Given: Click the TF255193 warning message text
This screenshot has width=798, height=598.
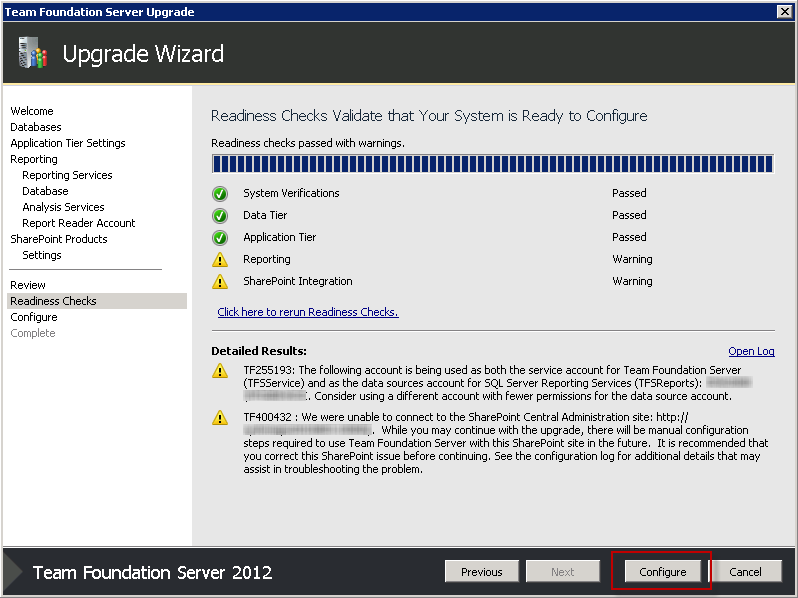Looking at the screenshot, I should point(498,383).
